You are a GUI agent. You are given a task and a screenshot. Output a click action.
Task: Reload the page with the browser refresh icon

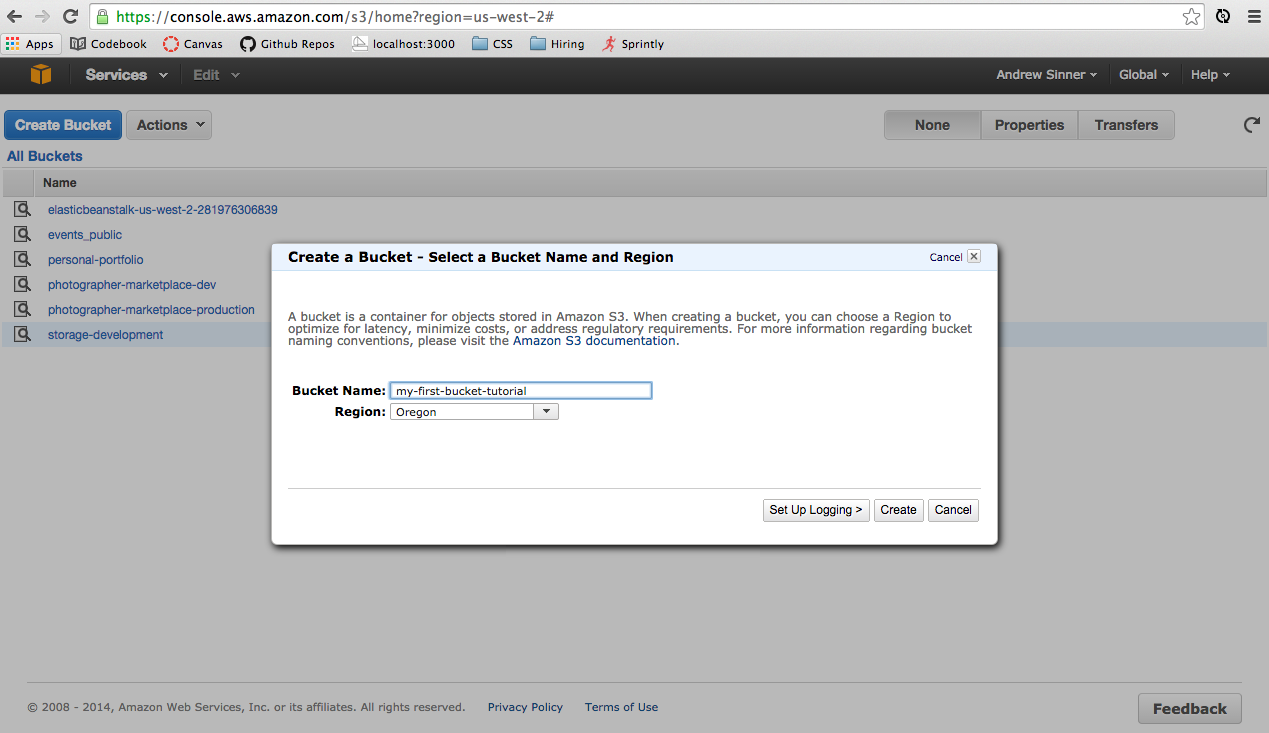tap(70, 17)
